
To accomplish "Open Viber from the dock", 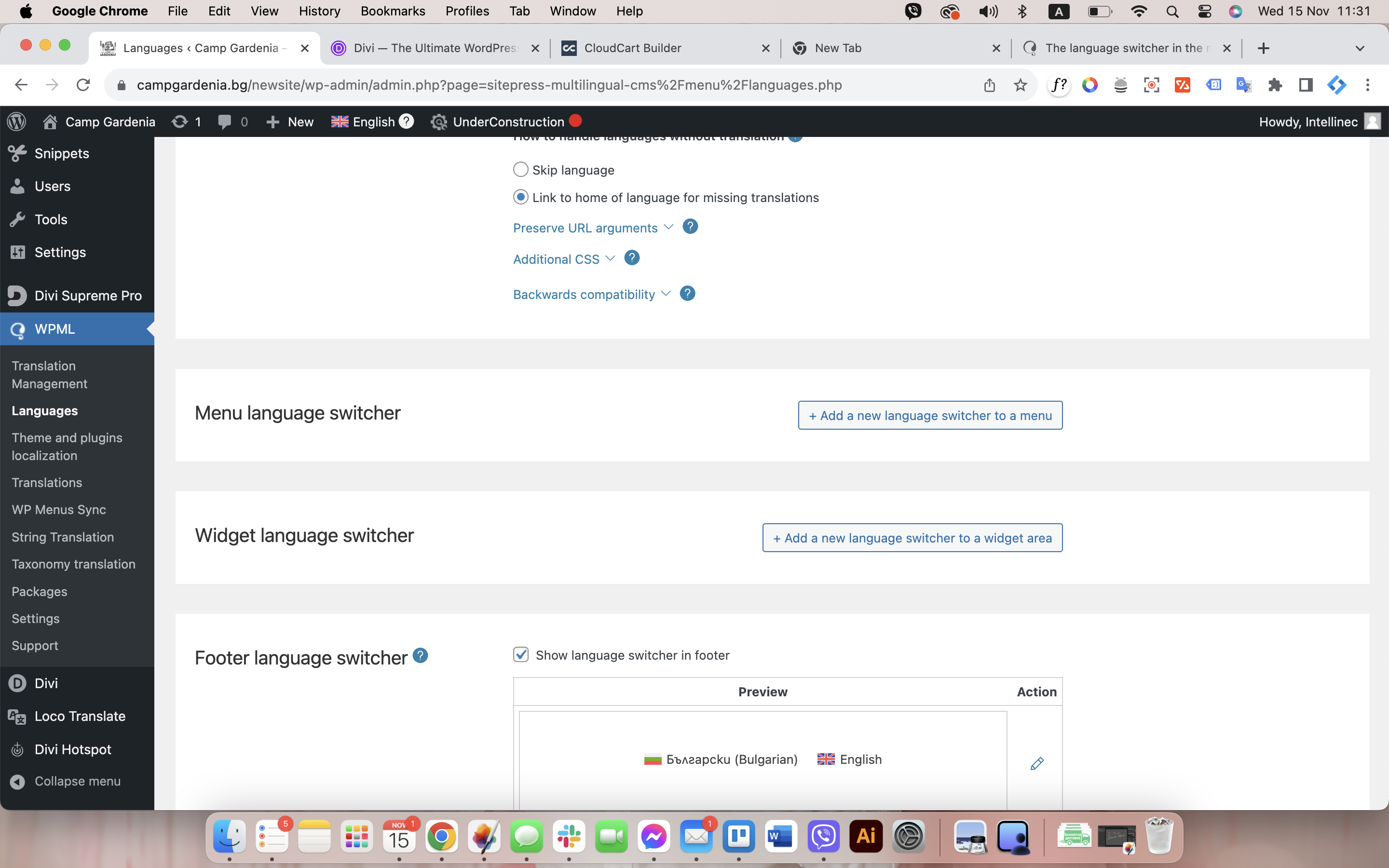I will pos(823,838).
